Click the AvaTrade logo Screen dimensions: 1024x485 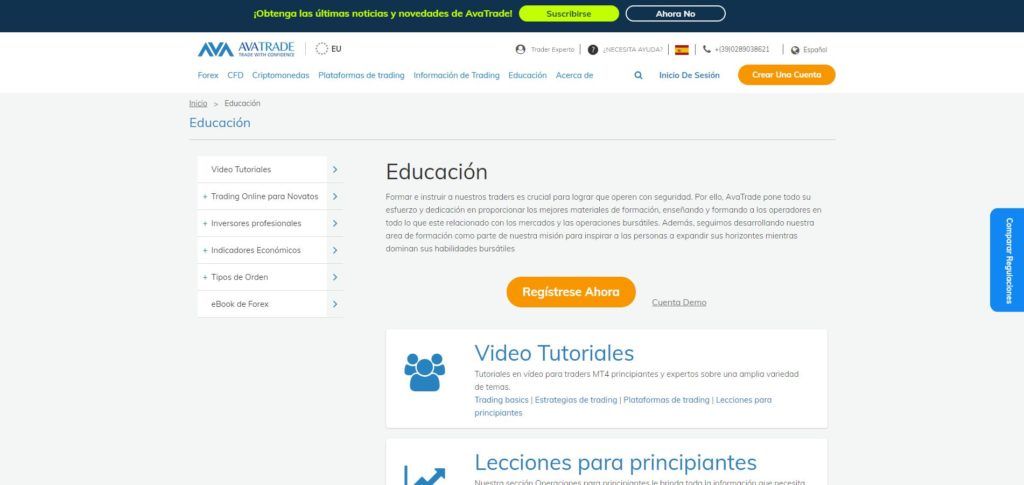pyautogui.click(x=246, y=49)
